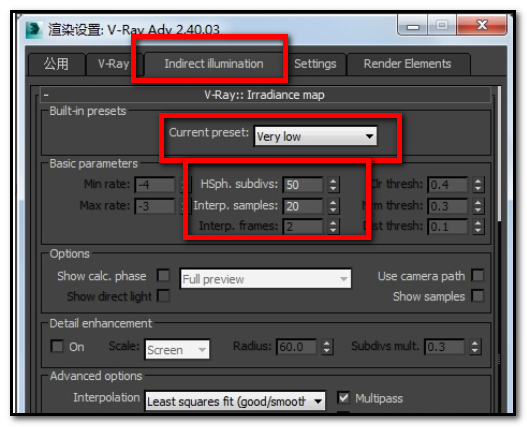
Task: Toggle the Show direct light checkbox
Action: point(163,296)
